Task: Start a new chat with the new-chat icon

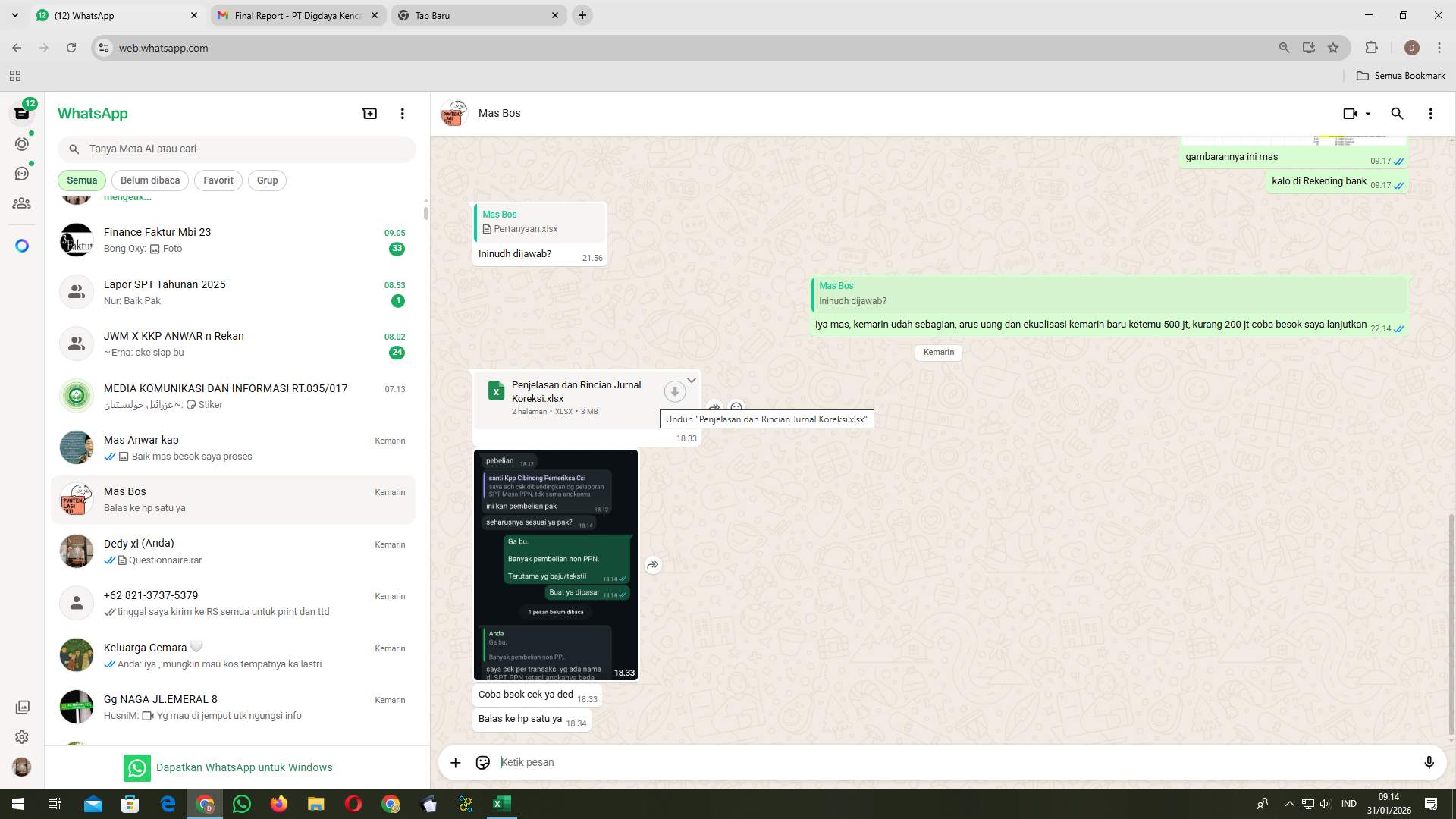Action: [369, 112]
